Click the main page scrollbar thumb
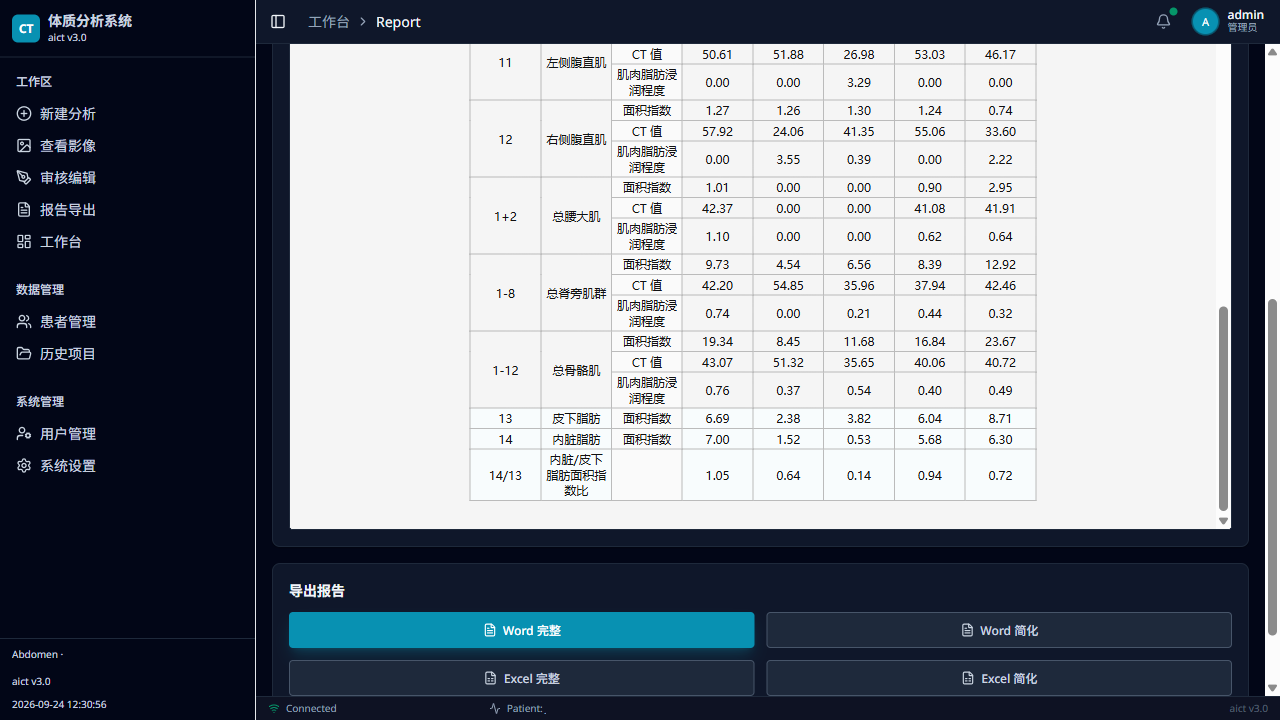The width and height of the screenshot is (1280, 720). tap(1272, 466)
